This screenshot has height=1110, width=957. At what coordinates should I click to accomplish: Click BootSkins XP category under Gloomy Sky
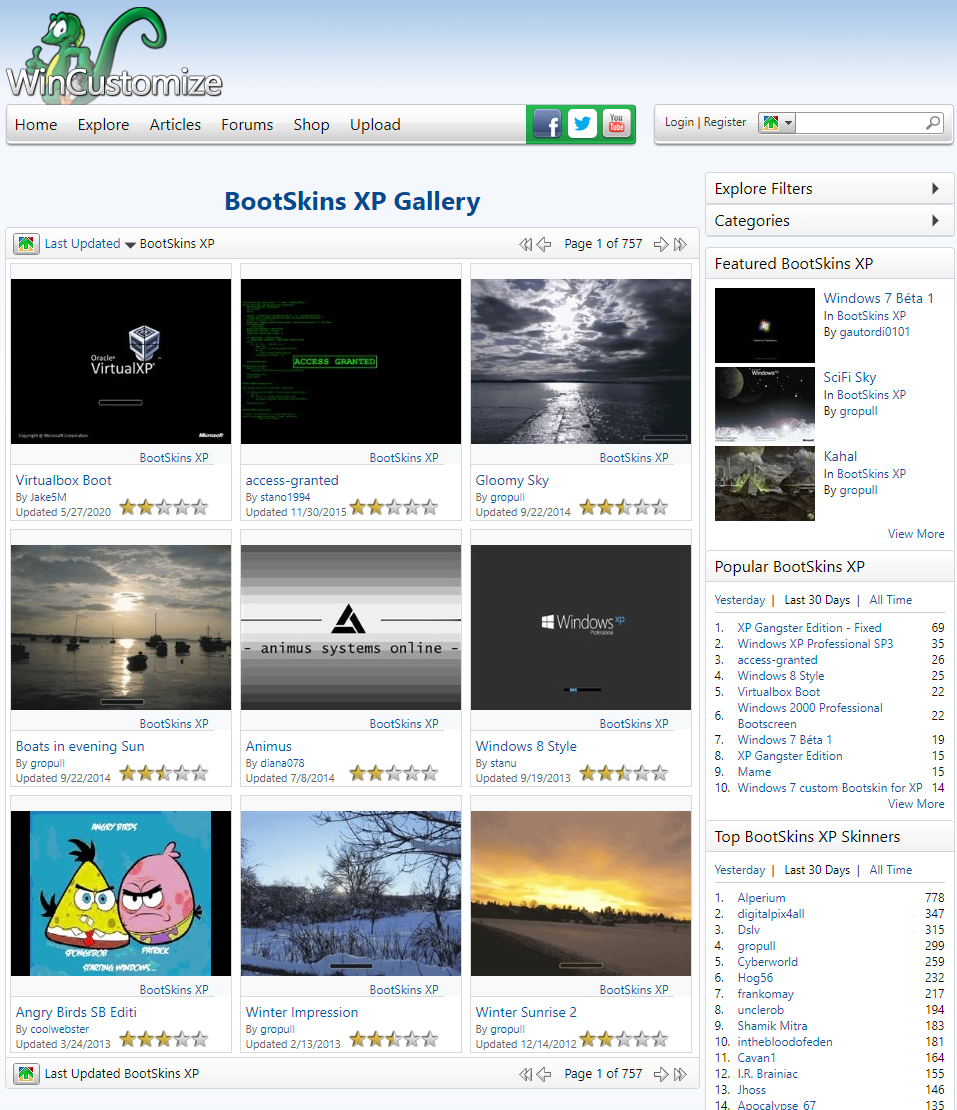click(634, 458)
